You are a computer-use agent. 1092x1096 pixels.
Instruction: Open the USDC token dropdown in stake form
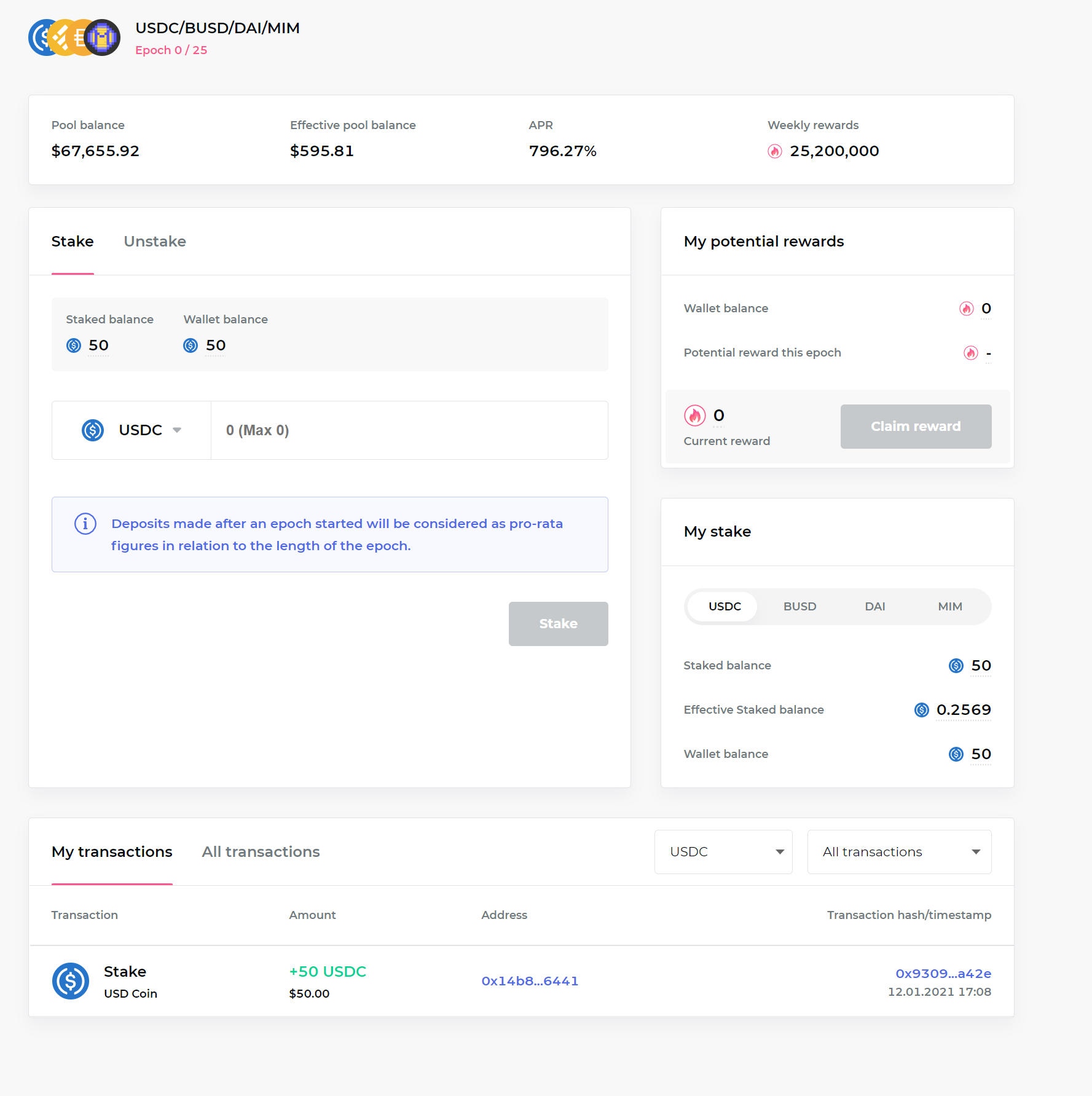pyautogui.click(x=132, y=430)
